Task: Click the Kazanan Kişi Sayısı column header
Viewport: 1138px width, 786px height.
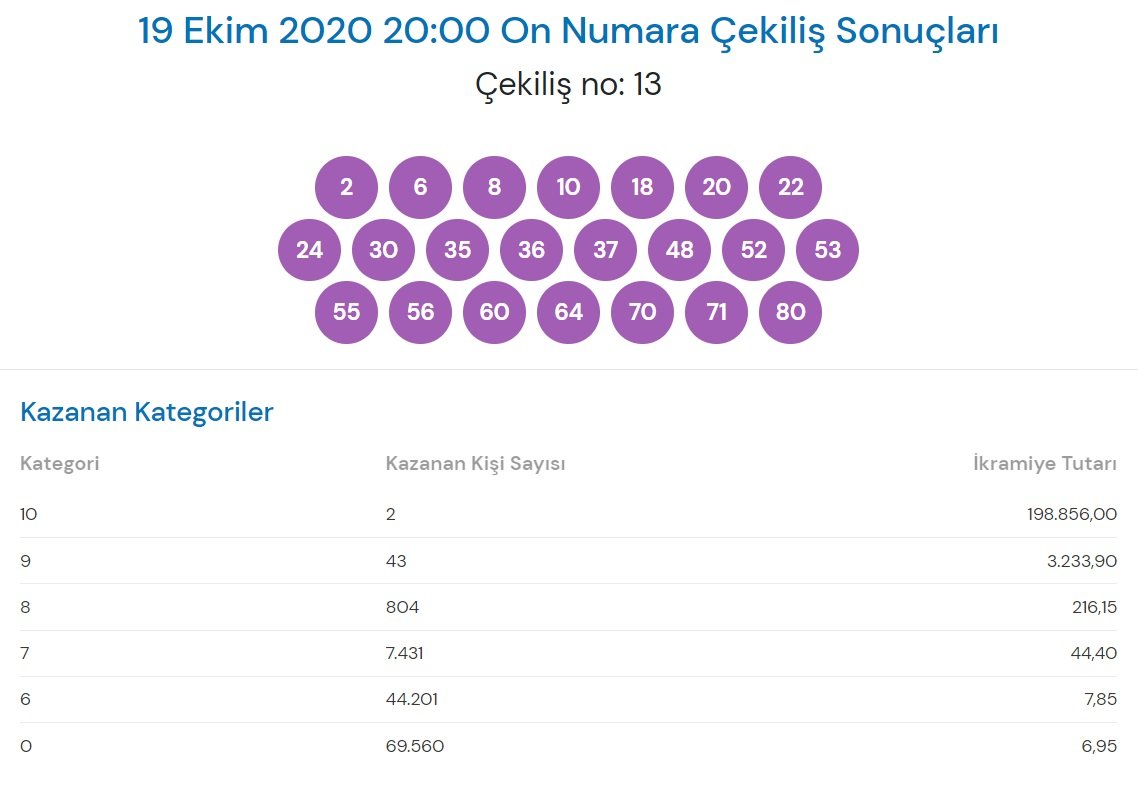Action: click(476, 464)
